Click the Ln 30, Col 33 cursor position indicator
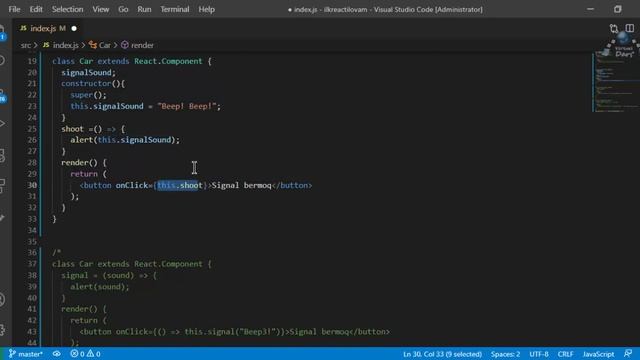Viewport: 640px width, 360px height. coord(442,354)
